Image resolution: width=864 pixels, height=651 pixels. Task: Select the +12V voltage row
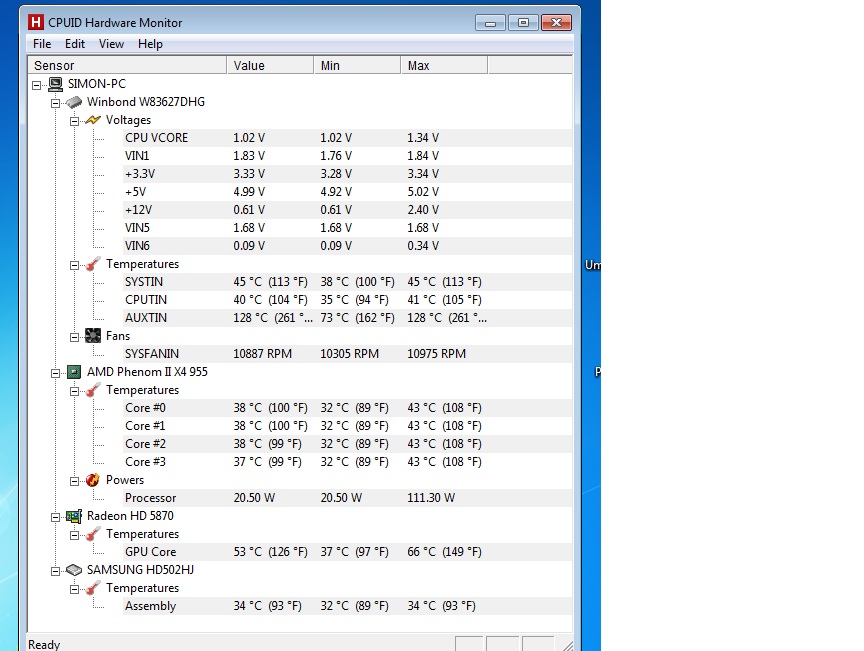(348, 210)
